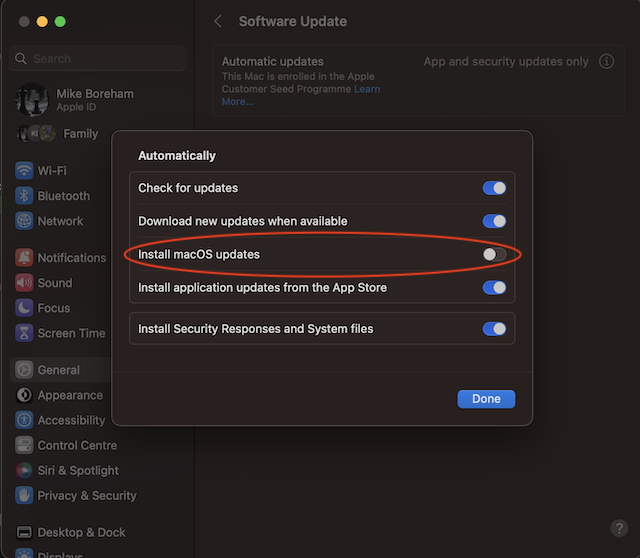The image size is (640, 558).
Task: Open help with the question mark button
Action: [x=619, y=528]
